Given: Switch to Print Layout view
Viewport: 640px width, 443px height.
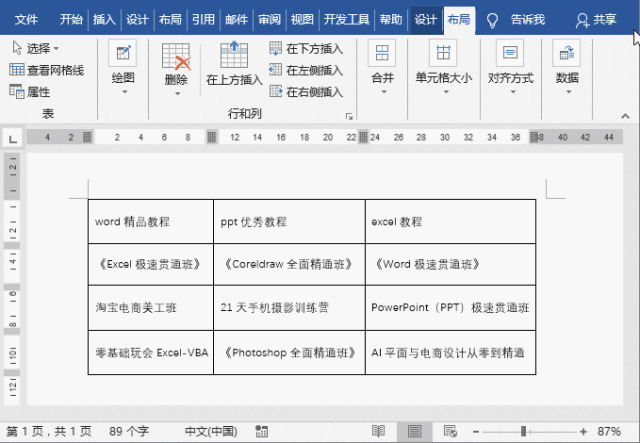Looking at the screenshot, I should coord(414,431).
